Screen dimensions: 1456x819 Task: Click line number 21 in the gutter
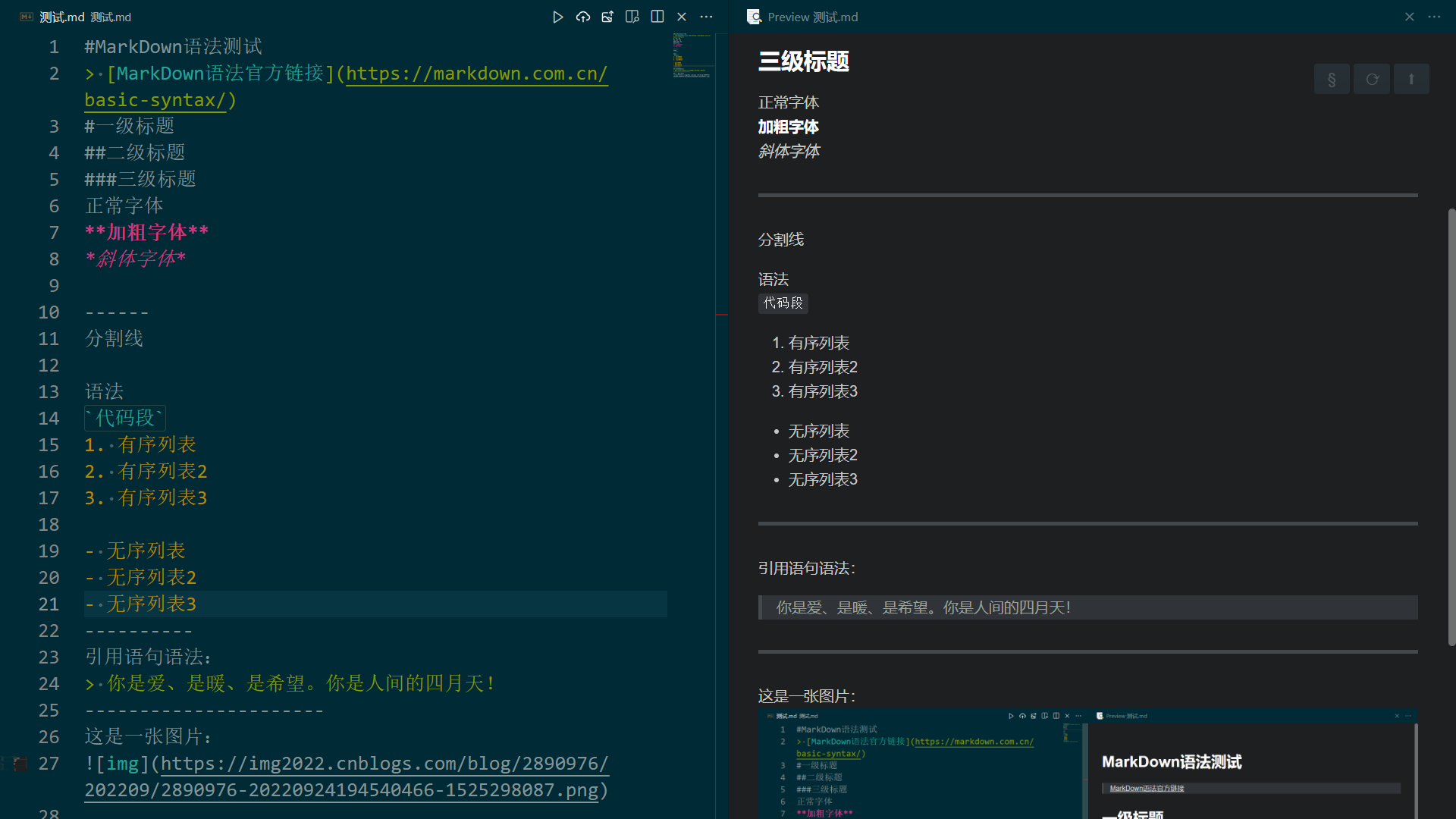[49, 604]
